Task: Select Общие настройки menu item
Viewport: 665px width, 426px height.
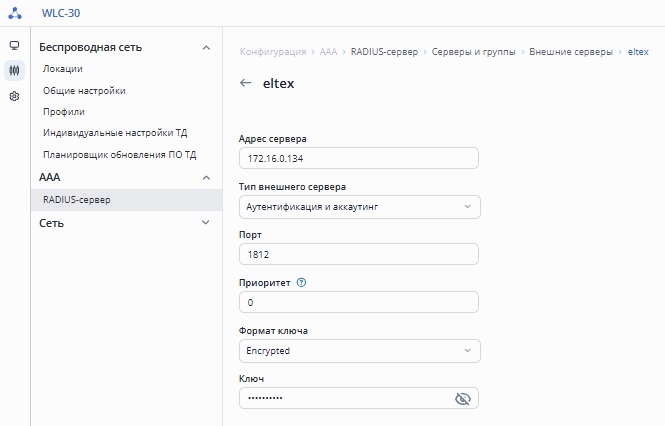Action: [x=84, y=91]
